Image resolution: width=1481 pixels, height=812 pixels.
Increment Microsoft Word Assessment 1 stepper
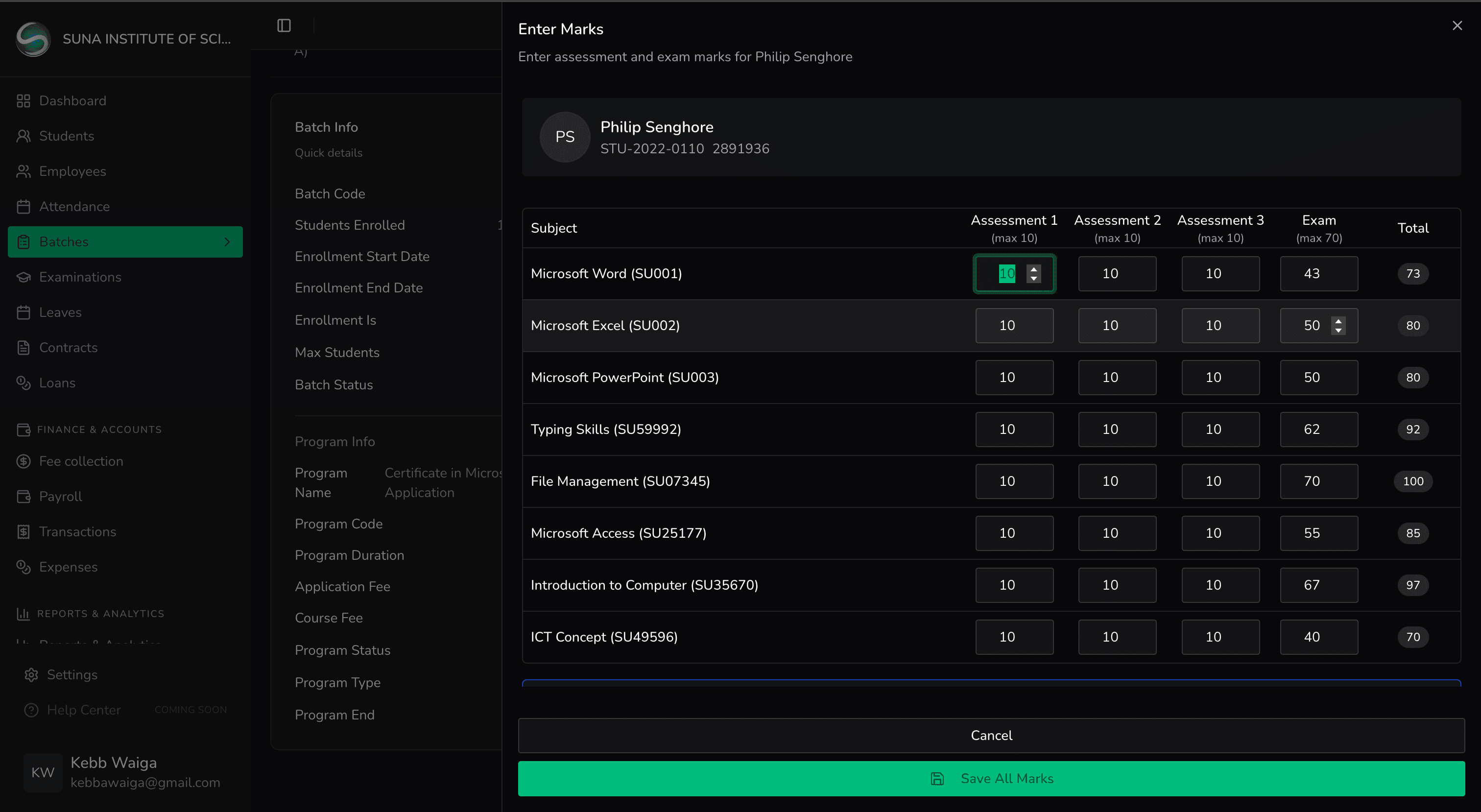point(1034,269)
